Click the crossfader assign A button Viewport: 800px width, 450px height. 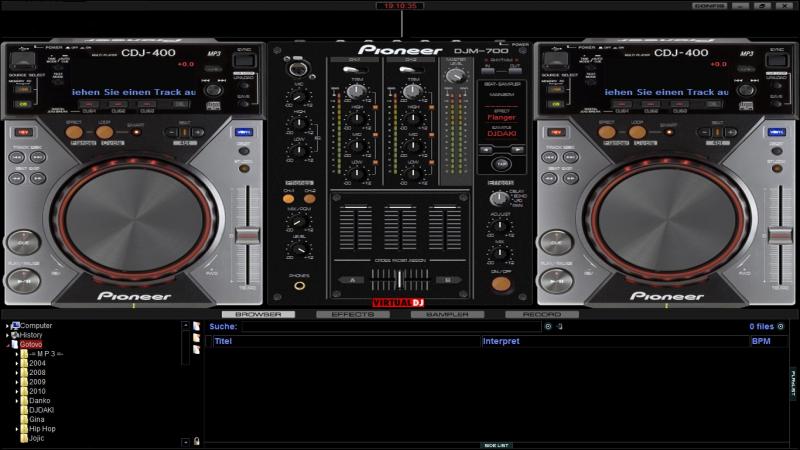point(351,280)
